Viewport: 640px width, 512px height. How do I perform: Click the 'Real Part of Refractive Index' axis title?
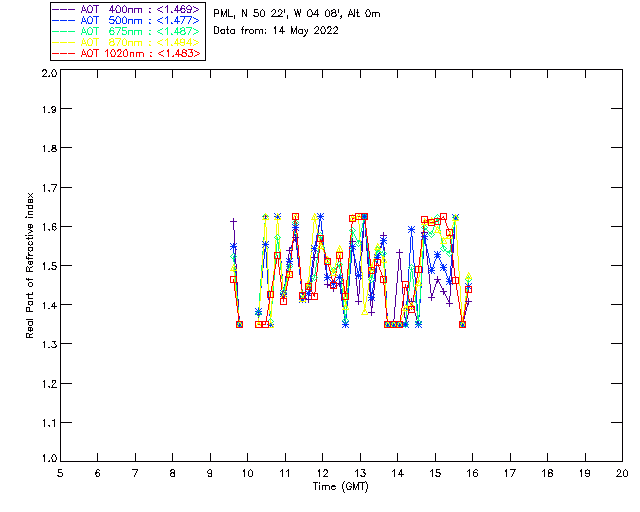point(30,265)
